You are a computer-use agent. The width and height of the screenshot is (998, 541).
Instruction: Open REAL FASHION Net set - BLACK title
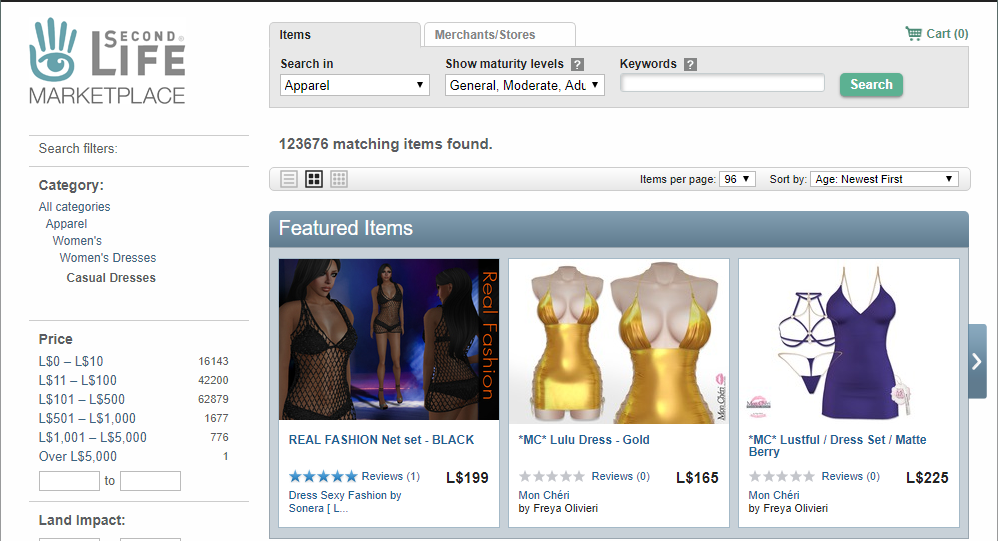pyautogui.click(x=381, y=440)
